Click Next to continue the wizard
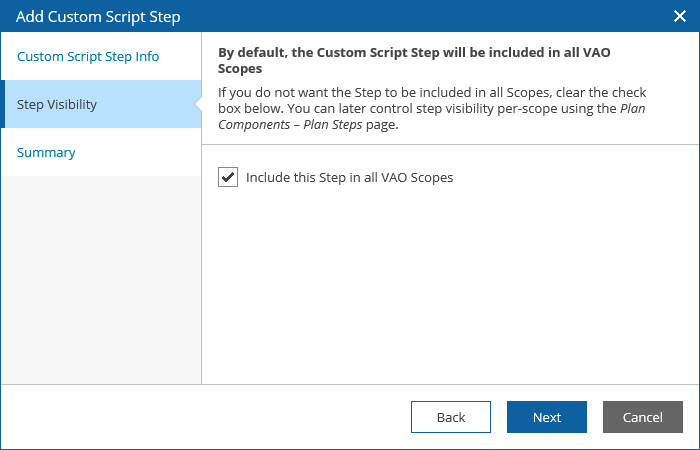The image size is (700, 450). (546, 417)
